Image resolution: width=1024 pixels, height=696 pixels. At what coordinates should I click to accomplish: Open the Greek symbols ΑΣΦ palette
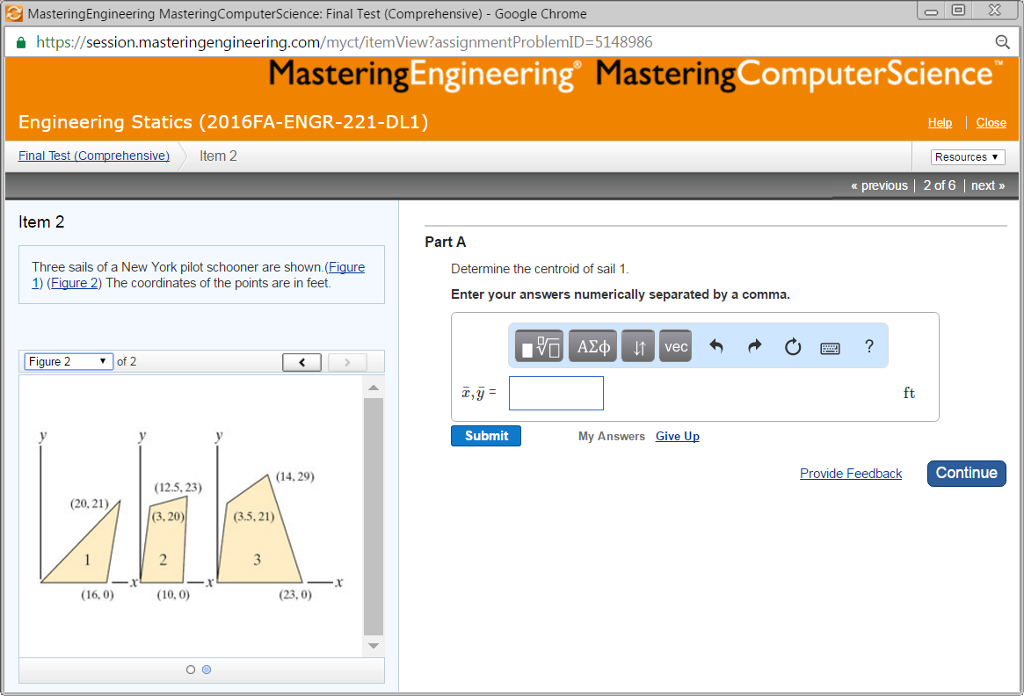pyautogui.click(x=592, y=345)
